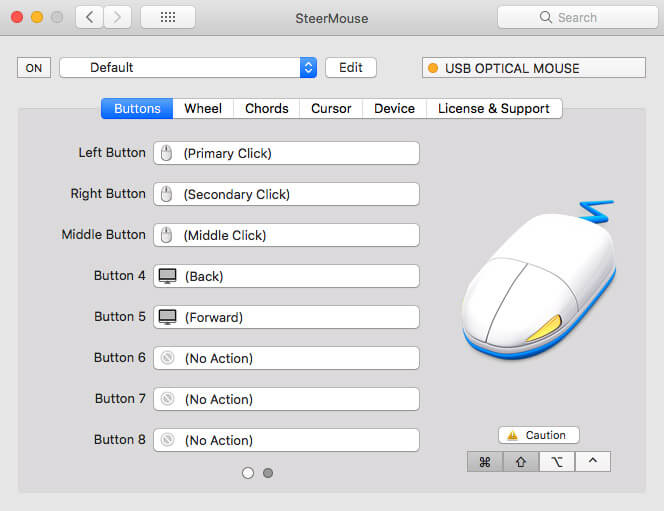Click the Command modifier key icon
This screenshot has height=511, width=664.
point(485,461)
